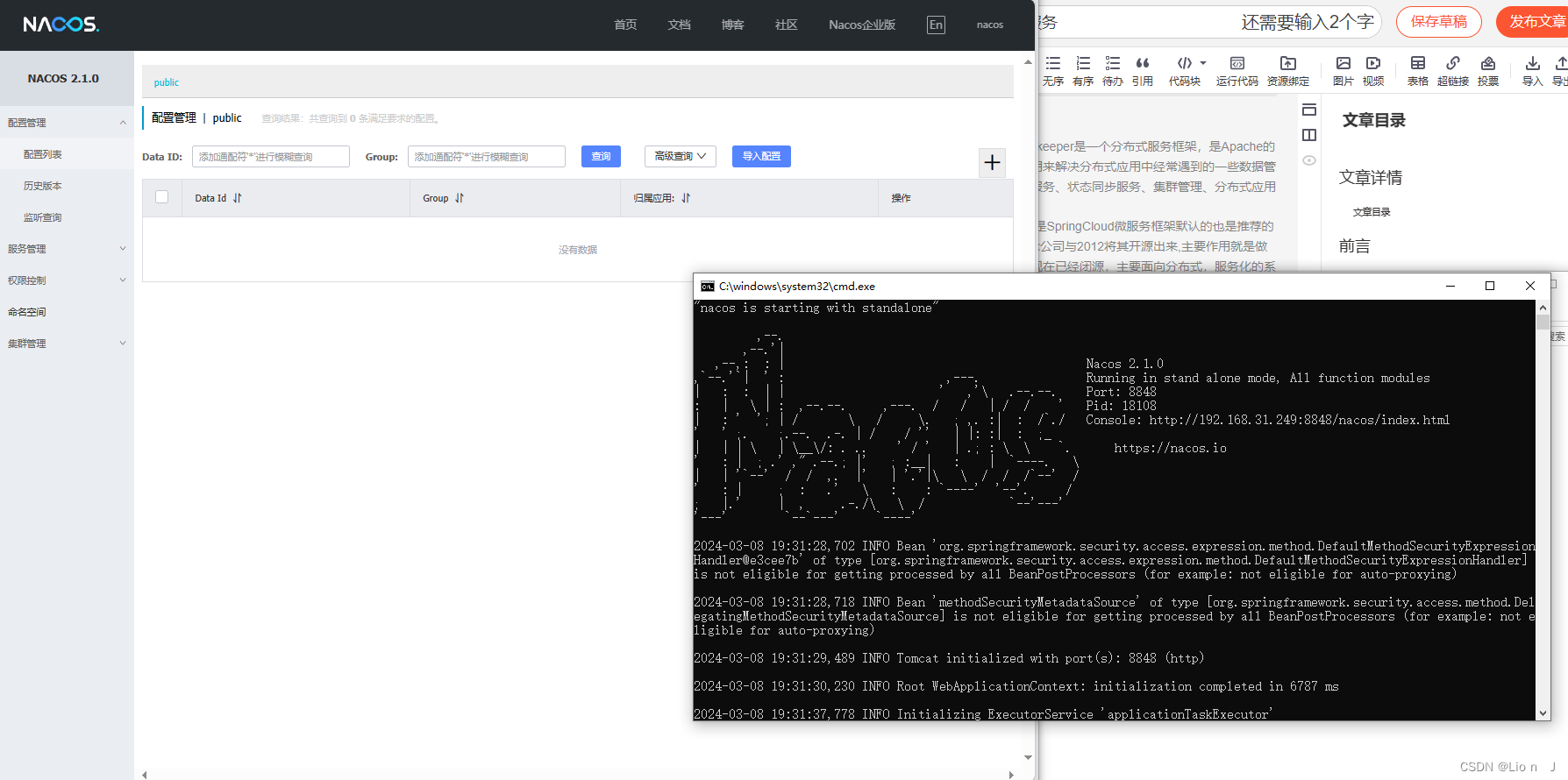Click the plus icon to create configuration
This screenshot has width=1568, height=780.
click(x=992, y=162)
